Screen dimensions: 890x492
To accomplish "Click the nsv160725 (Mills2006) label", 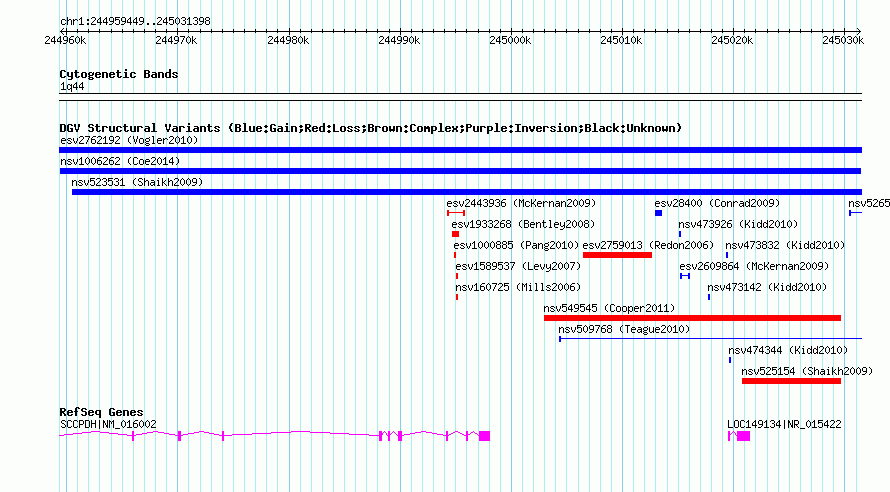I will pos(518,287).
